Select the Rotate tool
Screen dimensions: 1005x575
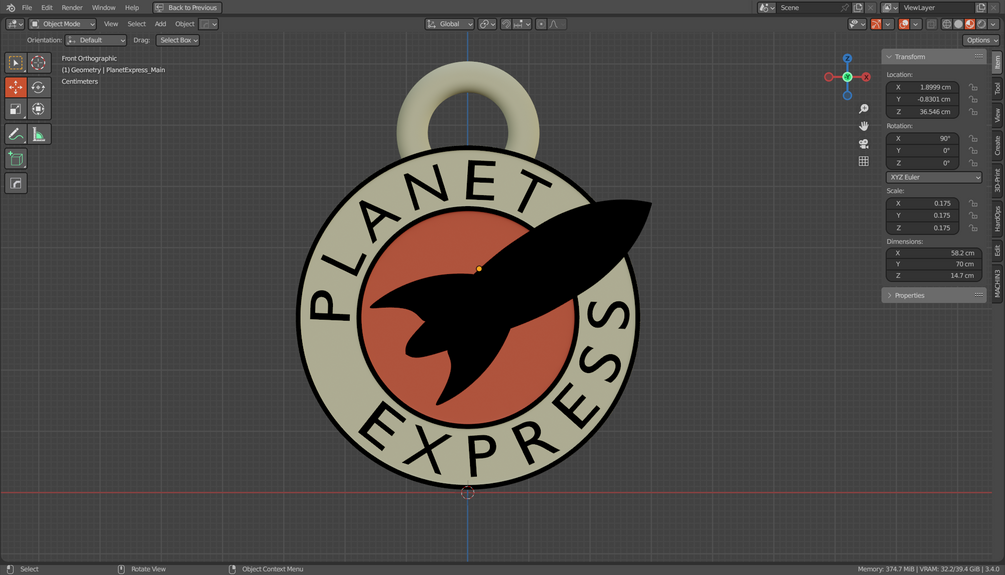click(38, 87)
